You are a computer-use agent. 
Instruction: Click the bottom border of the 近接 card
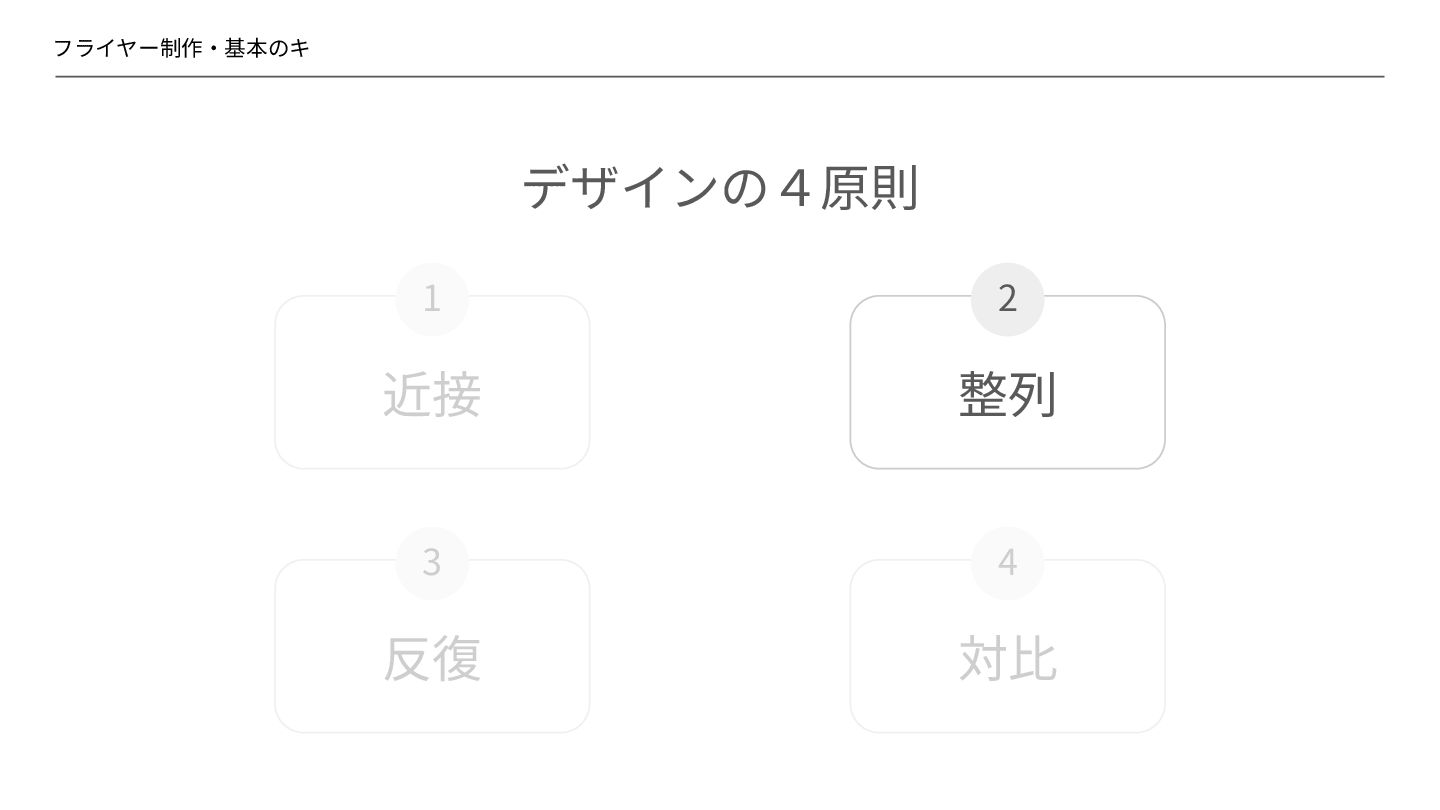(x=432, y=468)
